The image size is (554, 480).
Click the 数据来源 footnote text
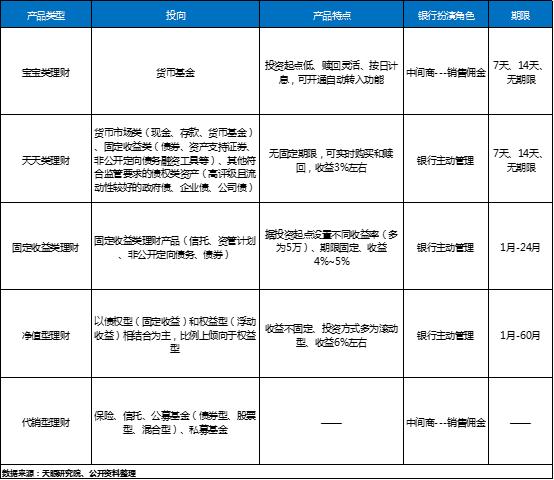[69, 473]
